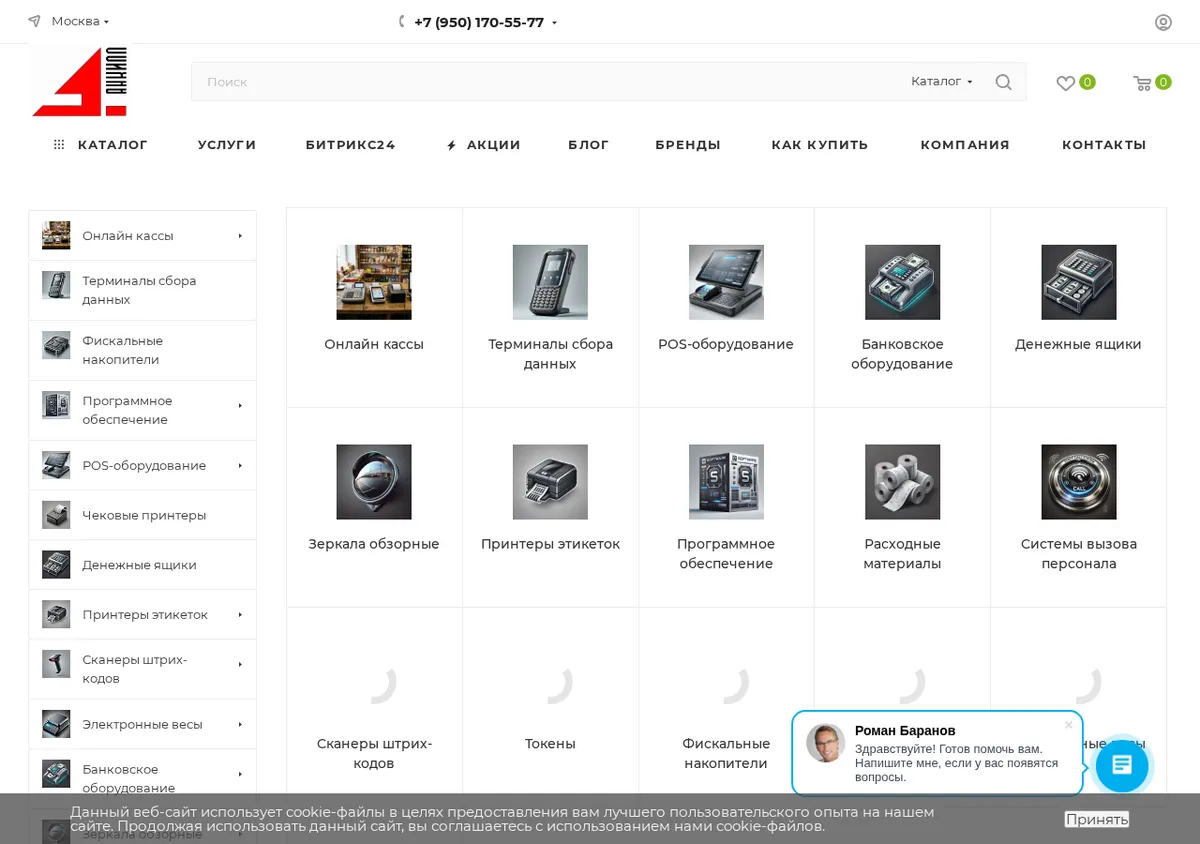
Task: Open КАТАЛОГ in the main navigation
Action: click(101, 145)
